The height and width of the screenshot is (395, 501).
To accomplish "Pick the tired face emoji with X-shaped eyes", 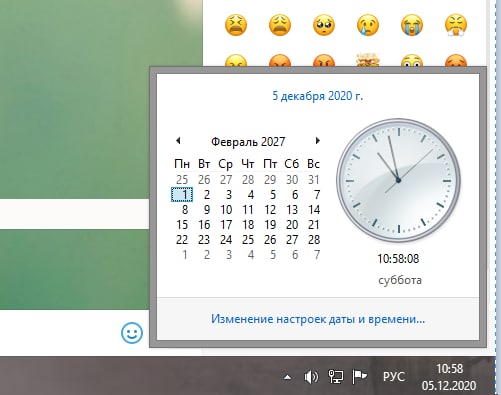I will point(236,25).
